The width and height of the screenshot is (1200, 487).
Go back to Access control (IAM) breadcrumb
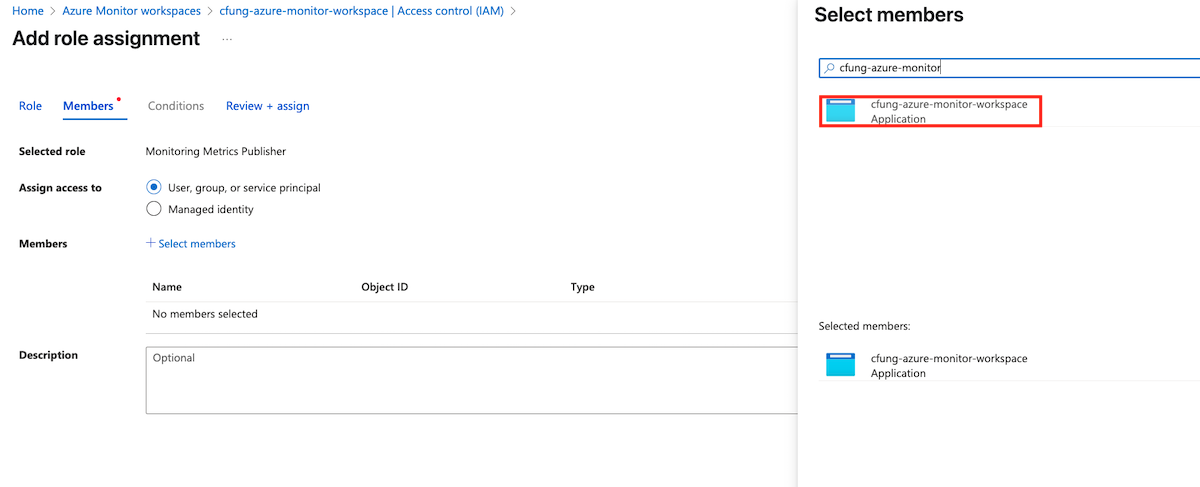[x=362, y=11]
